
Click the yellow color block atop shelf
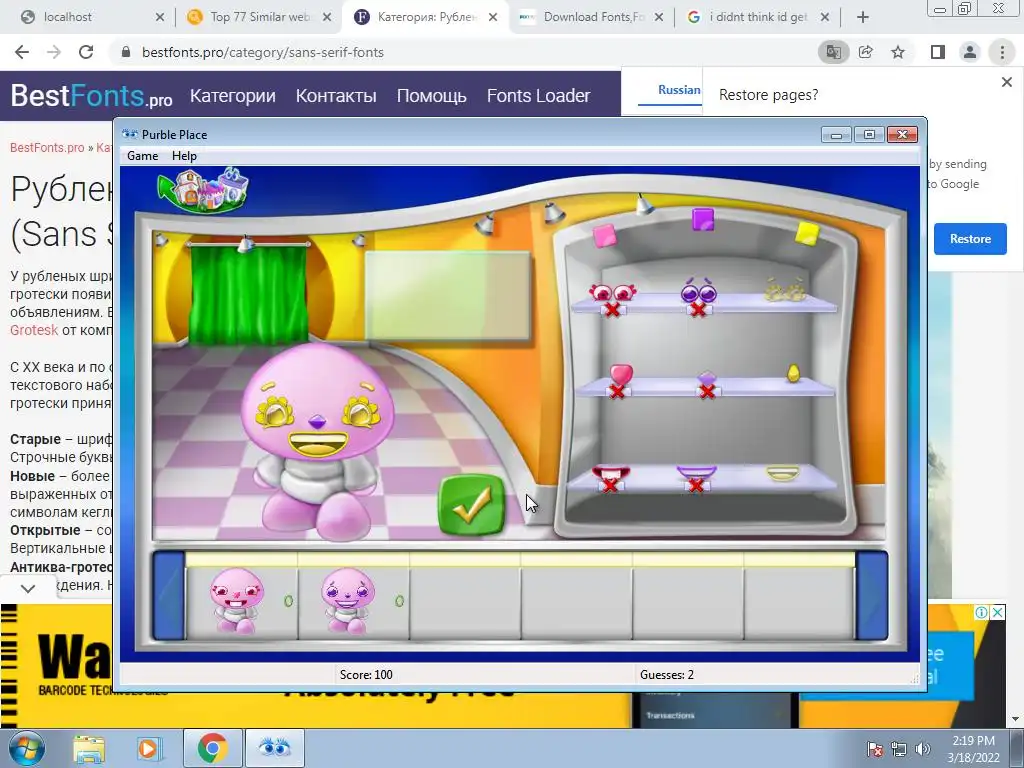pyautogui.click(x=807, y=234)
